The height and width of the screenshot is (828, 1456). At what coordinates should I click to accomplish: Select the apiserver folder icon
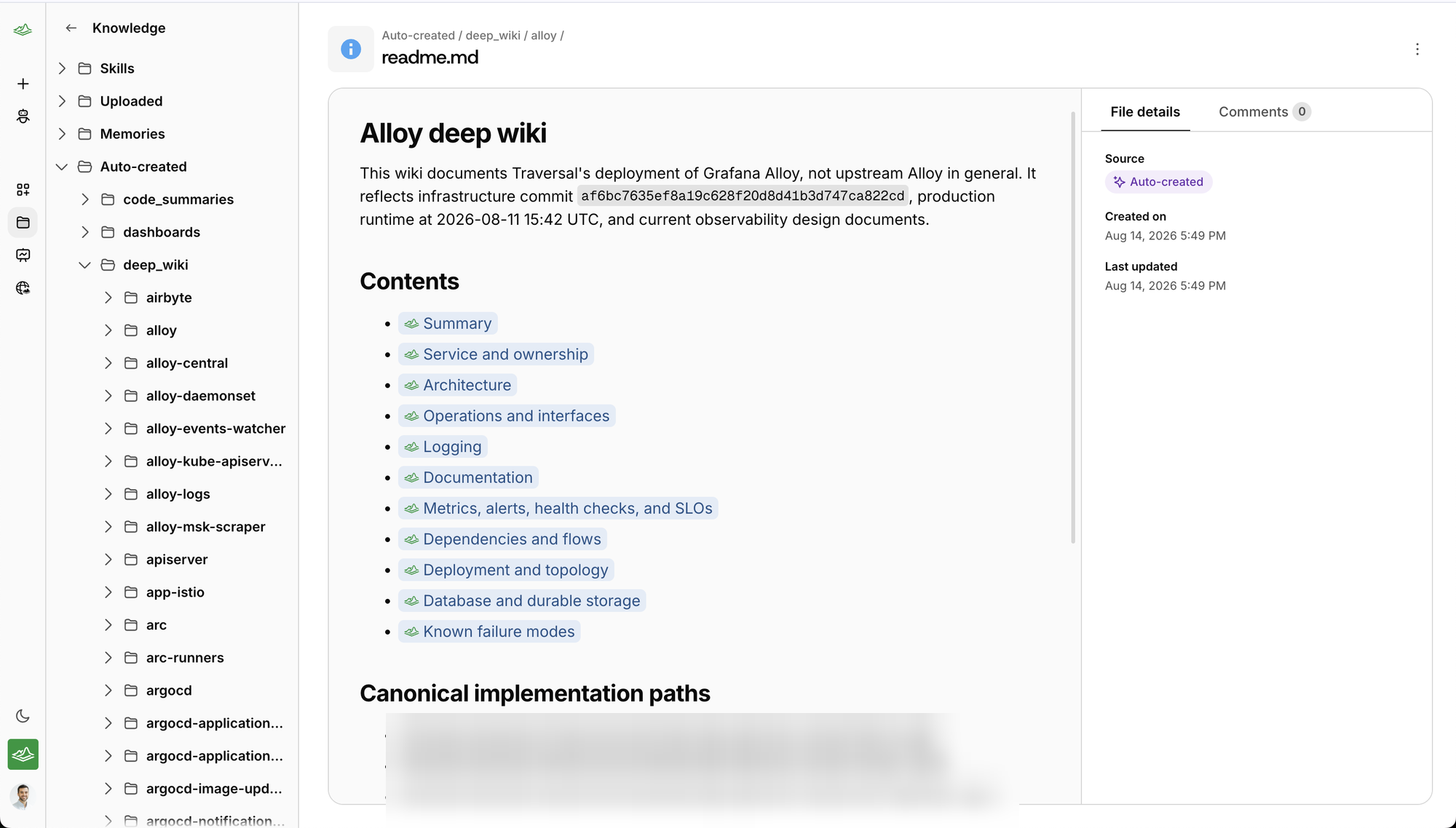point(131,560)
